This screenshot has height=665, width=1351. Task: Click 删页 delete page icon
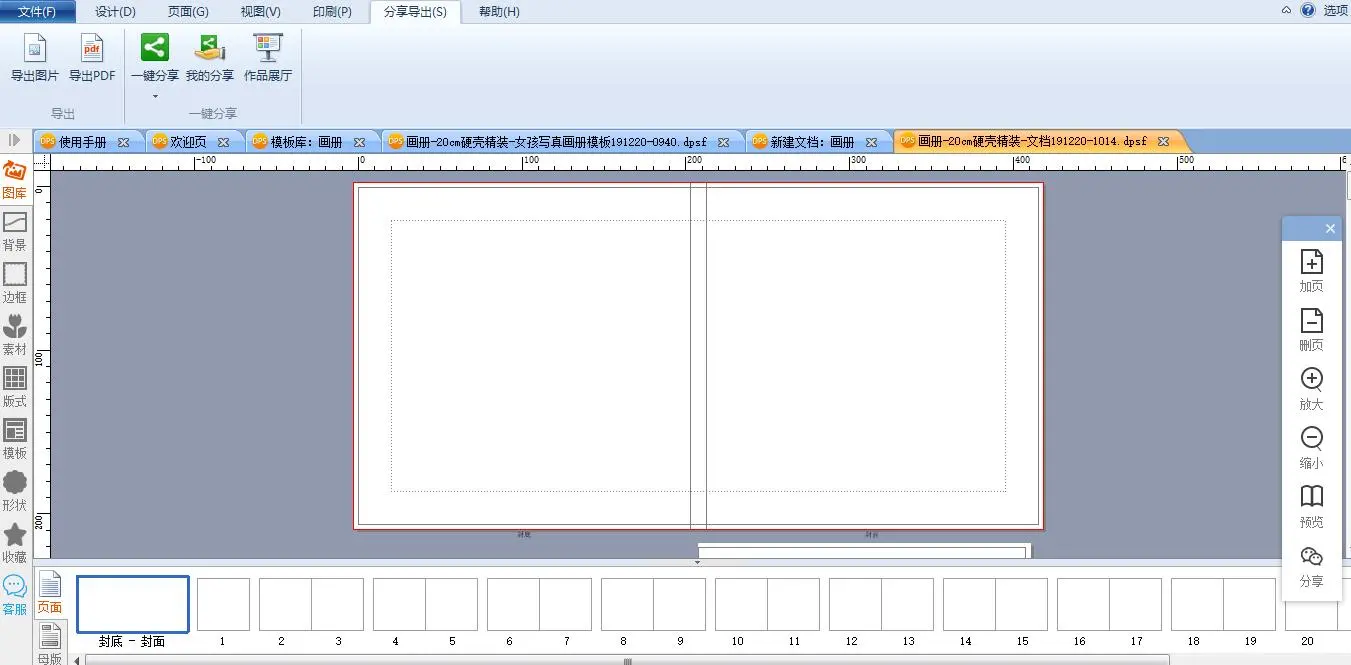[1311, 320]
